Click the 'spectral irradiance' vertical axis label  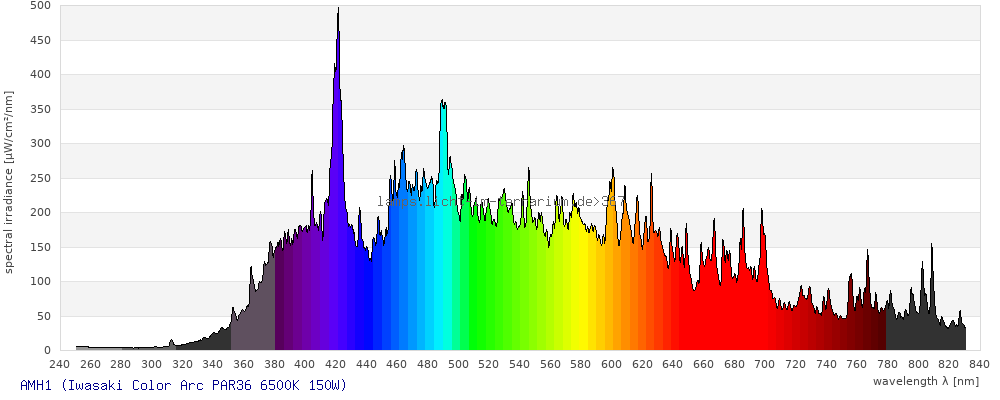(9, 181)
